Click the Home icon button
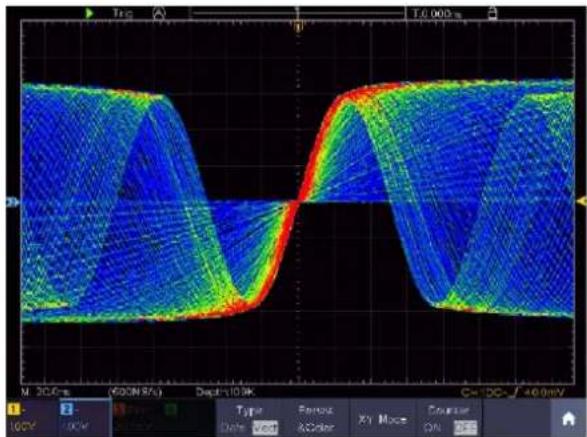The width and height of the screenshot is (587, 437). point(568,419)
